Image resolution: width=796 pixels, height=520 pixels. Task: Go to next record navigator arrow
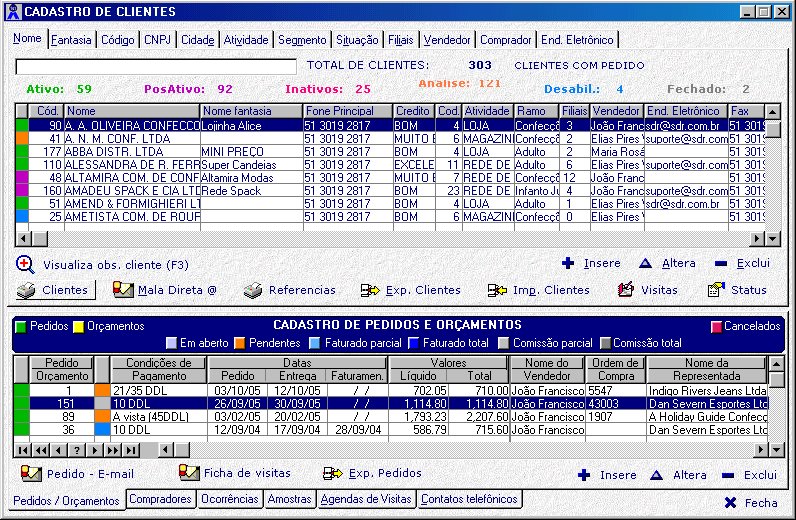95,450
